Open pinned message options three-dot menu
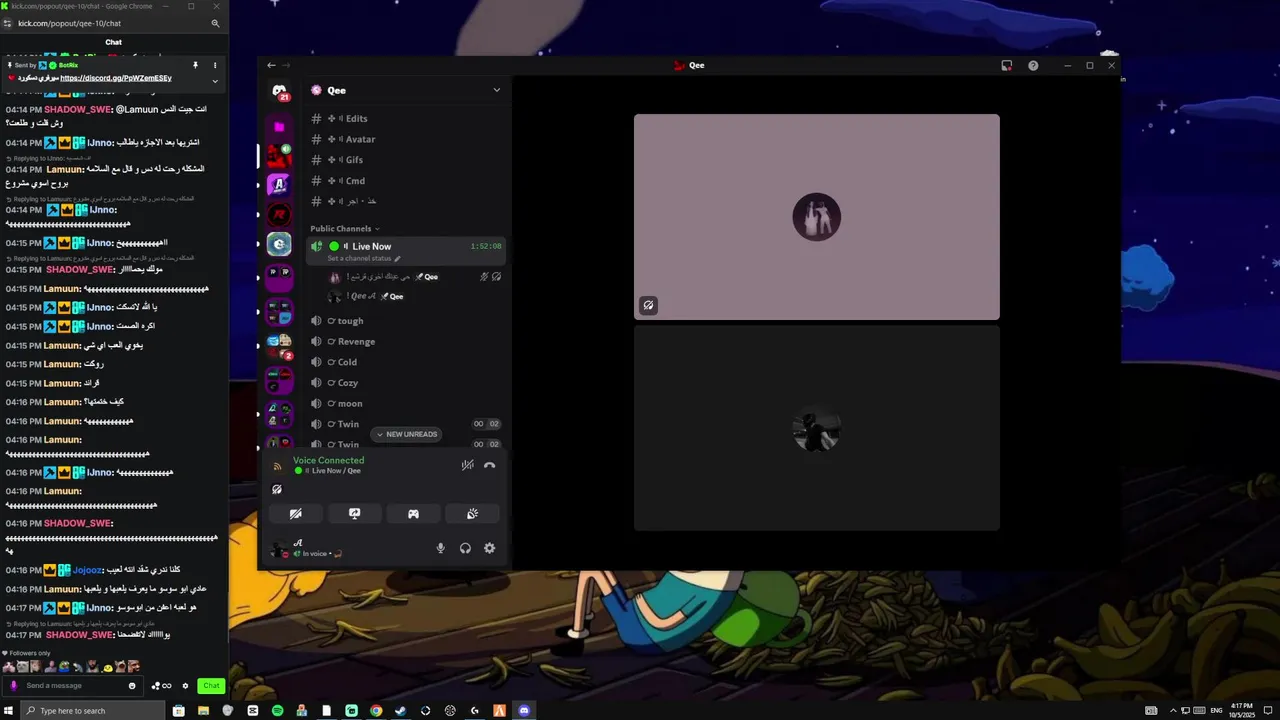Viewport: 1280px width, 720px height. [214, 65]
